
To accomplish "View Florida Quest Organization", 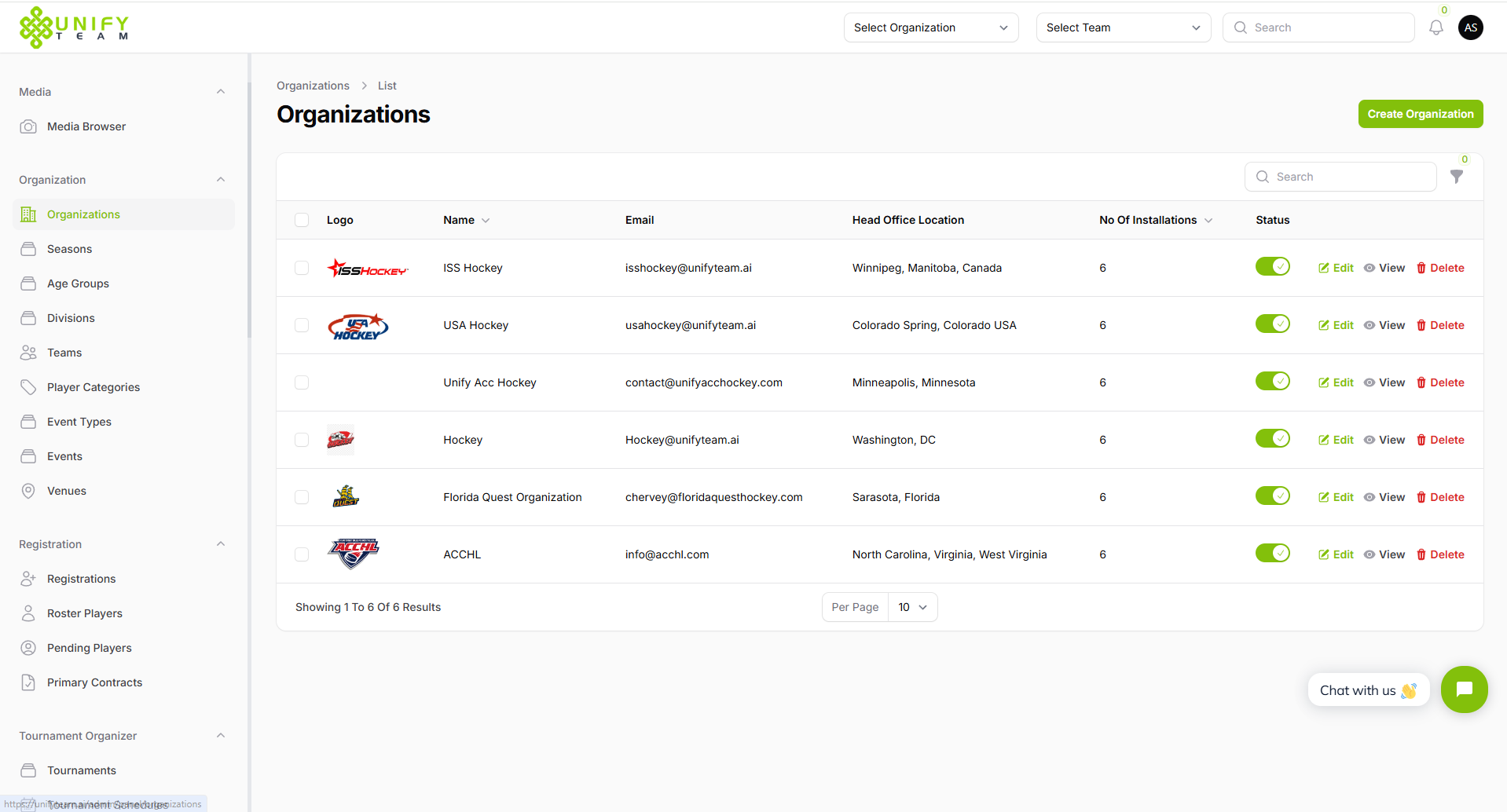I will (x=1384, y=497).
